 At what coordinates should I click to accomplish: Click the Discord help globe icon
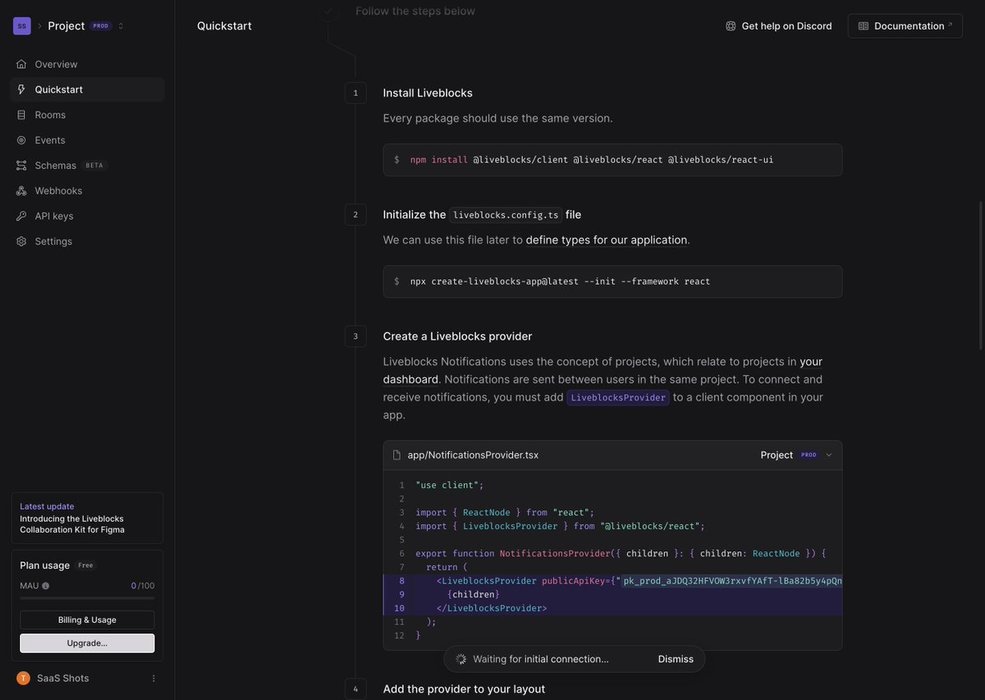[731, 26]
